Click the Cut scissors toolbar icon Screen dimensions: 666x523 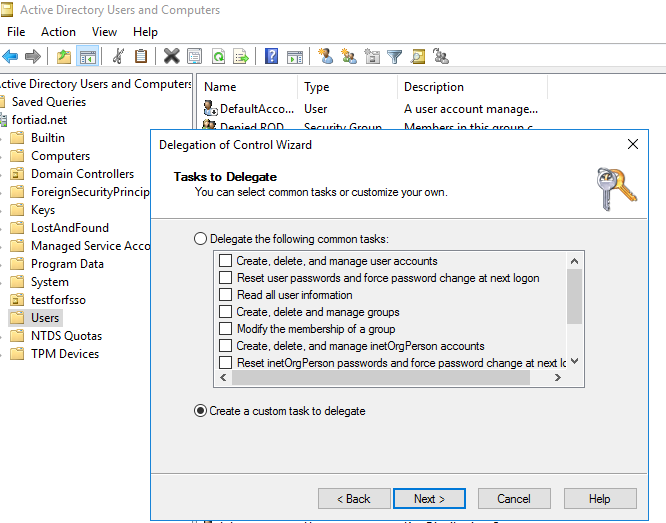(119, 57)
